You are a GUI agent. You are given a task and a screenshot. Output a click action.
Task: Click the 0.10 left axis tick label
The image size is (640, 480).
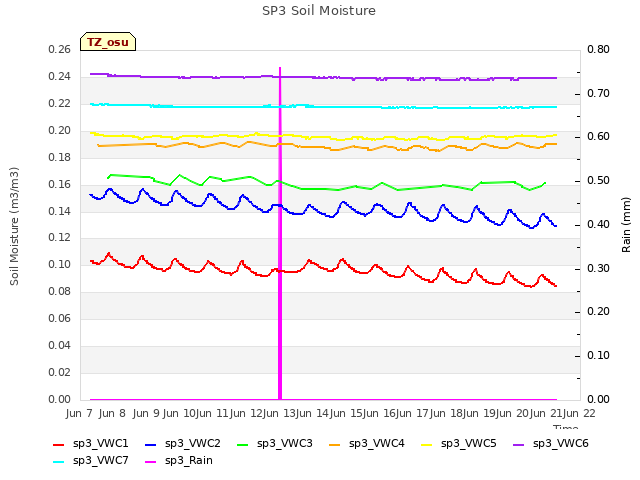click(60, 264)
